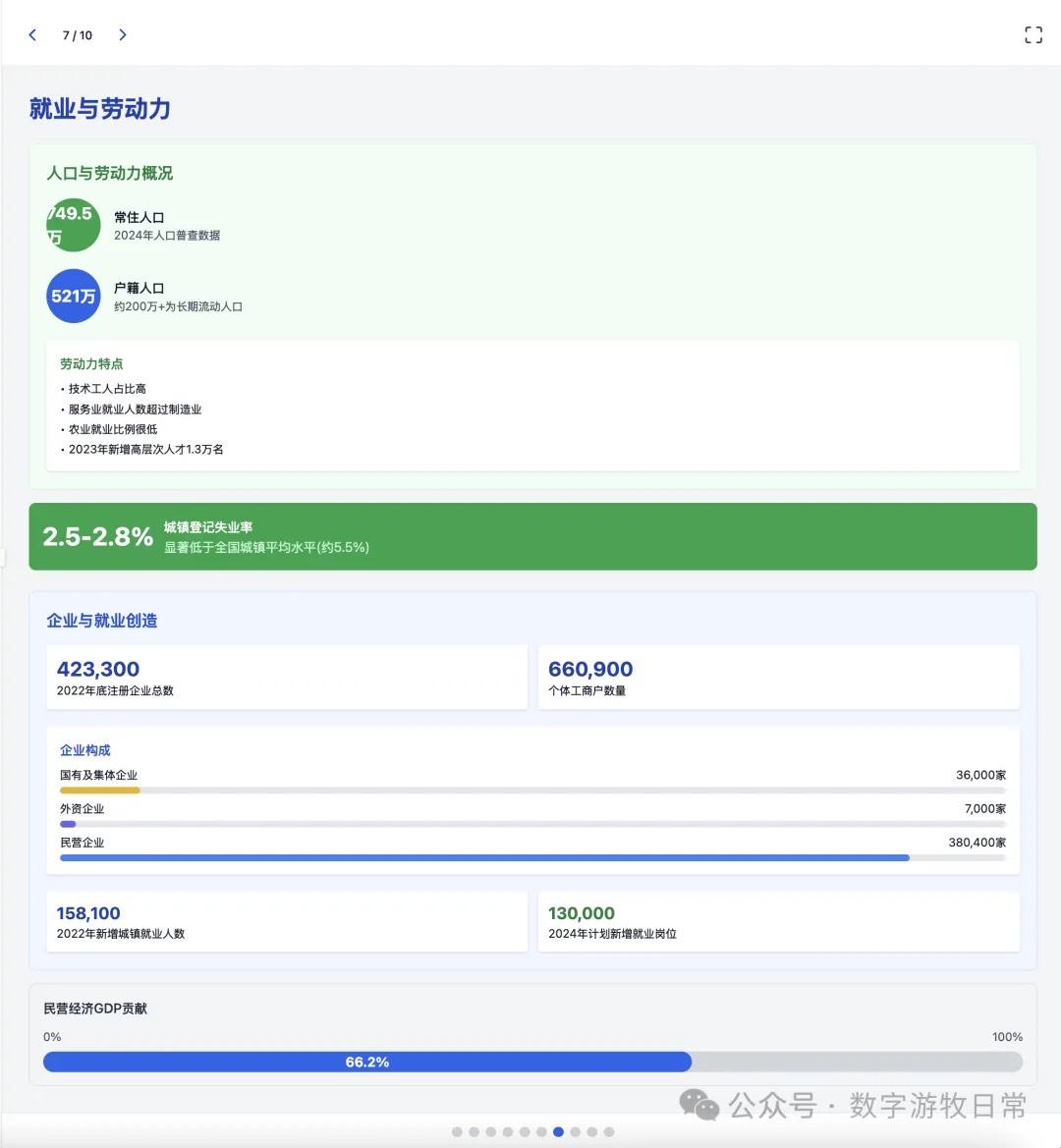Click the 2024年计划新增就业岗位 card
This screenshot has height=1148, width=1061.
tap(778, 921)
